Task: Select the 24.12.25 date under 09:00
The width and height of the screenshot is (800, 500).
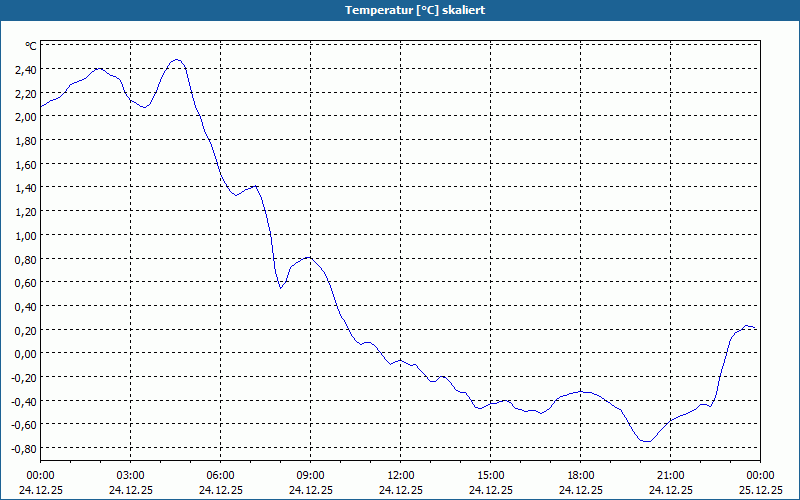Action: (311, 490)
